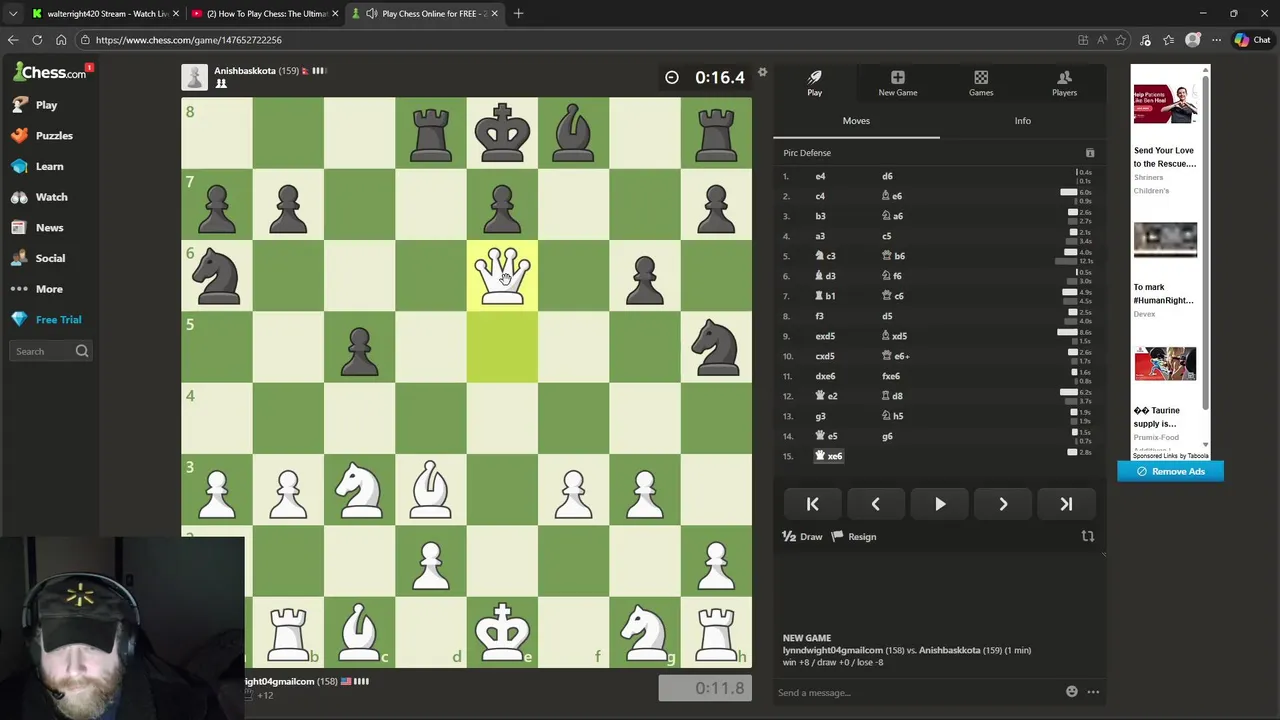Click the Remove Ads button
Image resolution: width=1280 pixels, height=720 pixels.
point(1170,471)
